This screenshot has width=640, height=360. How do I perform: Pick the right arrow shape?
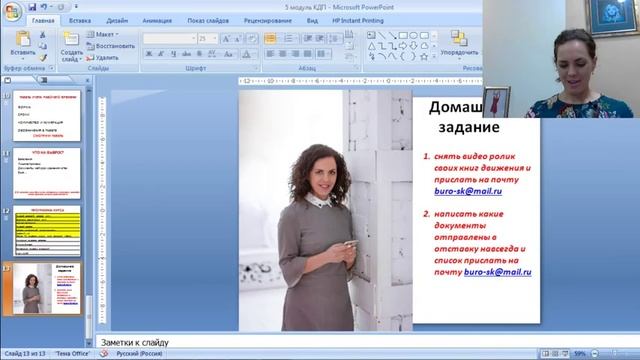click(403, 46)
